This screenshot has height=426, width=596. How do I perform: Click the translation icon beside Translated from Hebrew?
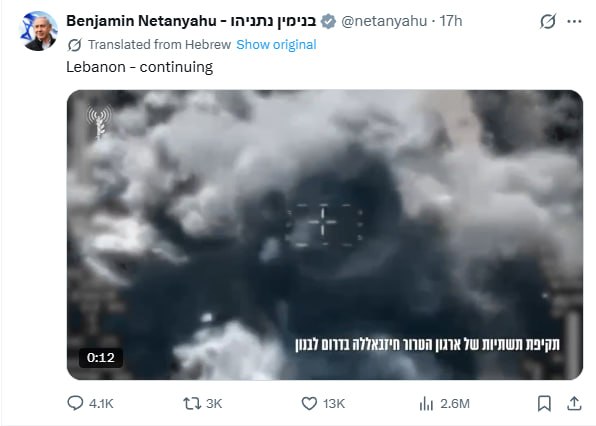coord(74,45)
